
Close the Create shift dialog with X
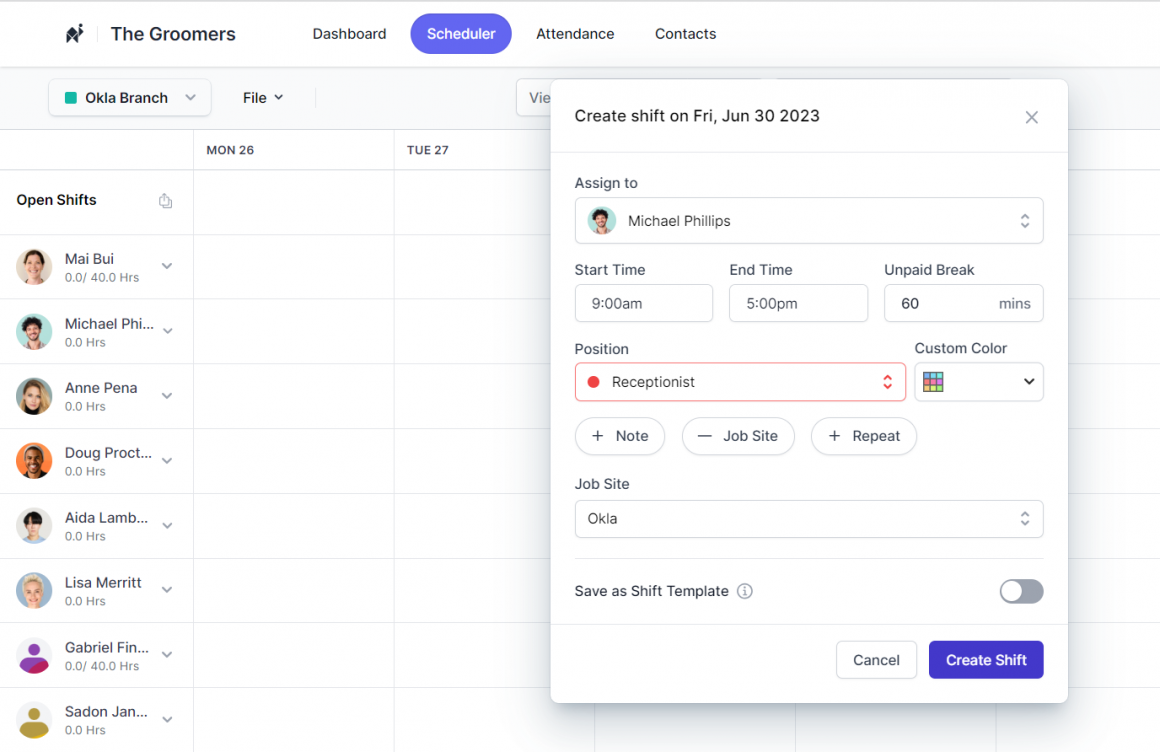pos(1031,117)
